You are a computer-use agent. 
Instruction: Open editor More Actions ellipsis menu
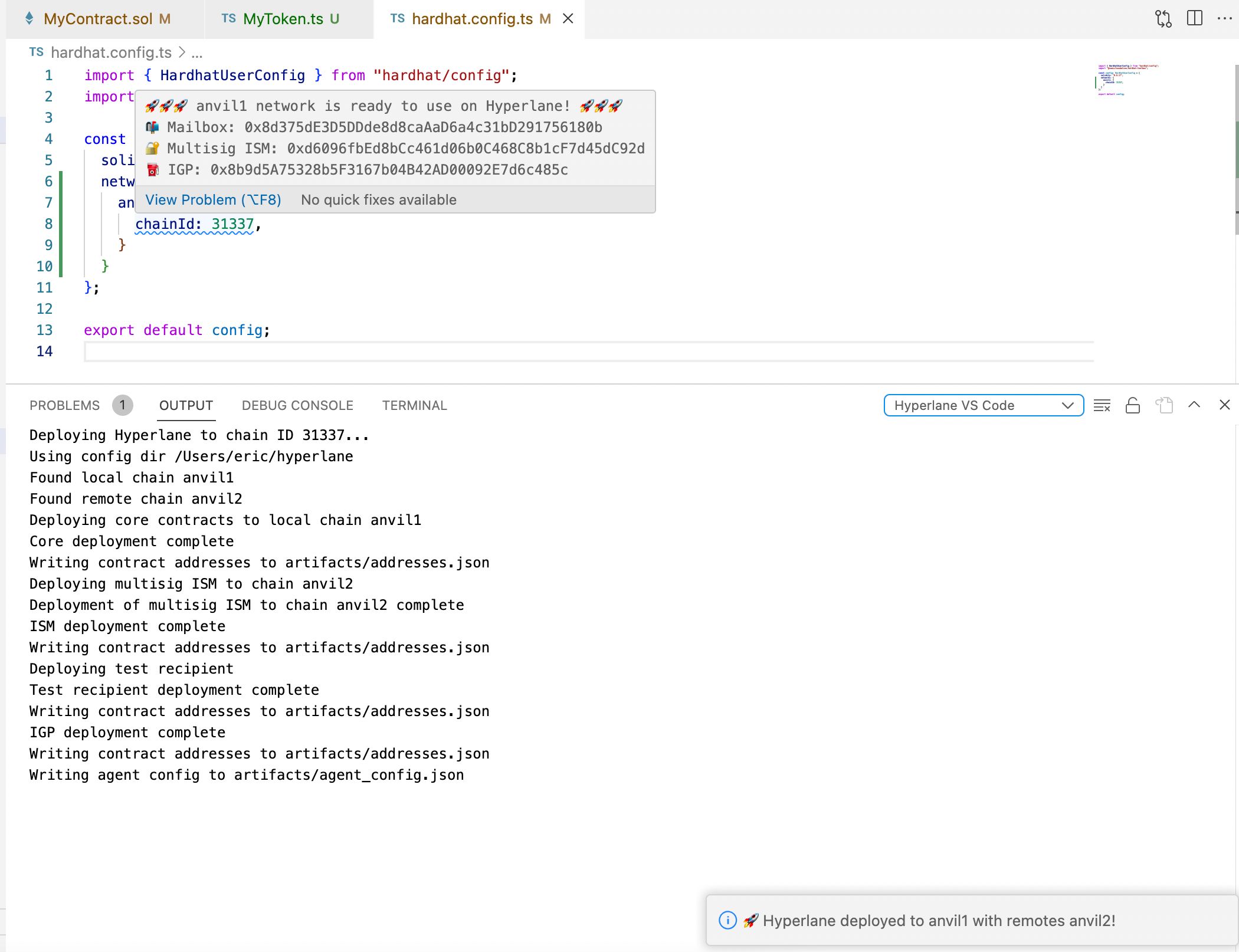[1225, 19]
